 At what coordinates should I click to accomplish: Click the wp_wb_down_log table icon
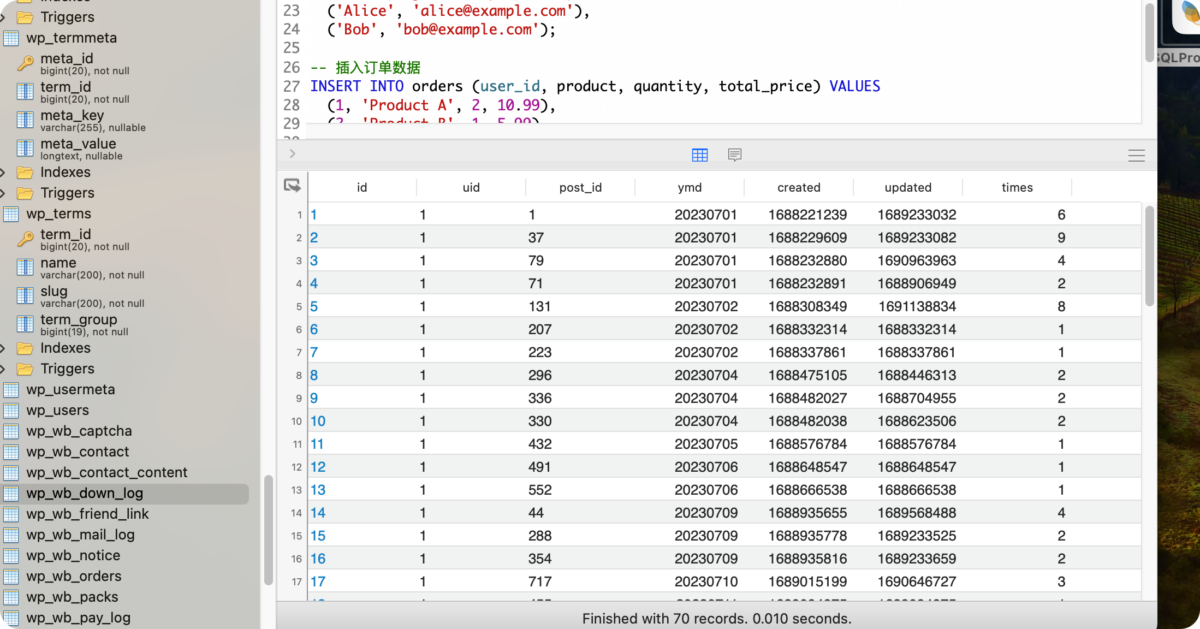tap(11, 494)
